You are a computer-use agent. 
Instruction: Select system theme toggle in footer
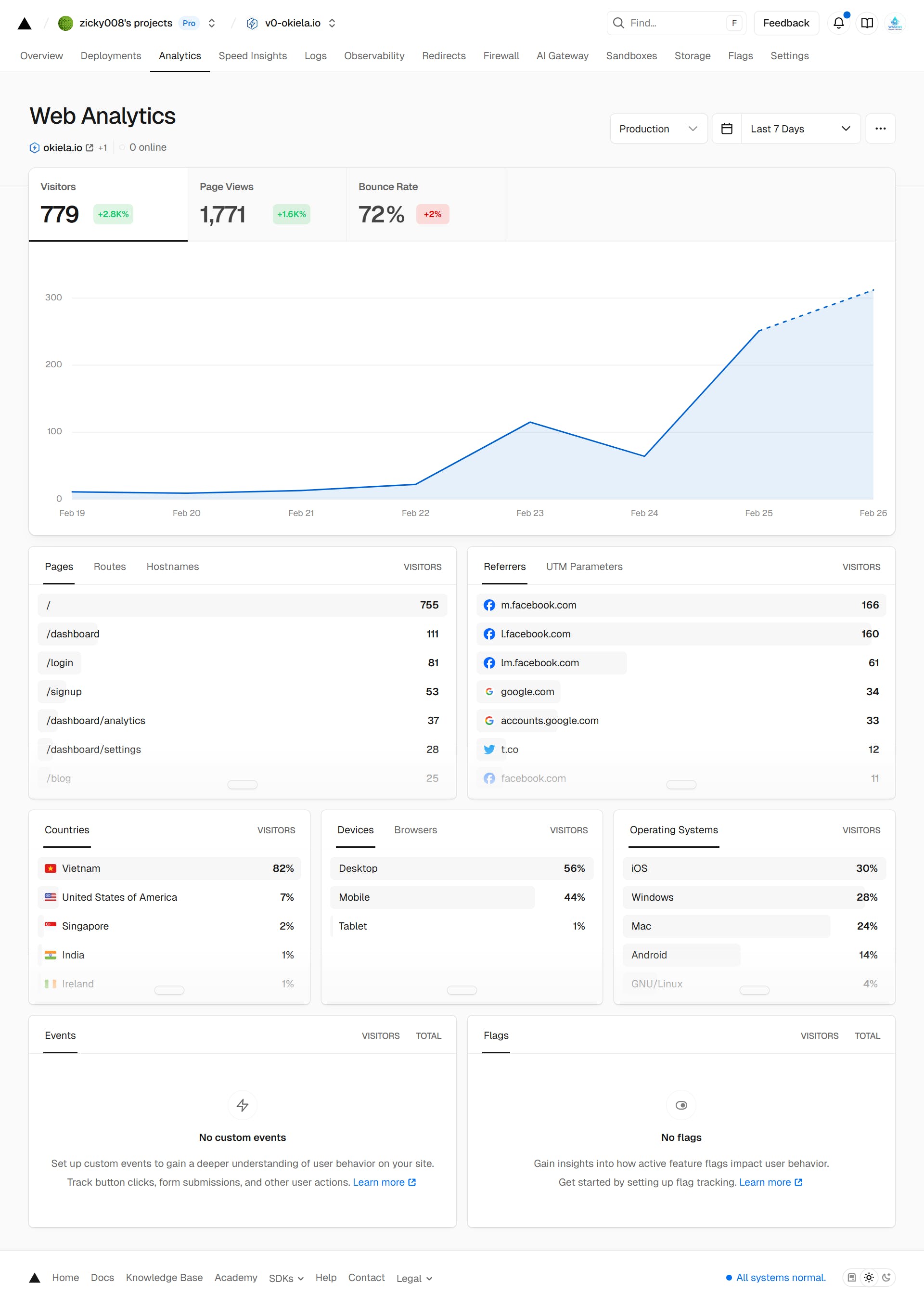pyautogui.click(x=852, y=1278)
